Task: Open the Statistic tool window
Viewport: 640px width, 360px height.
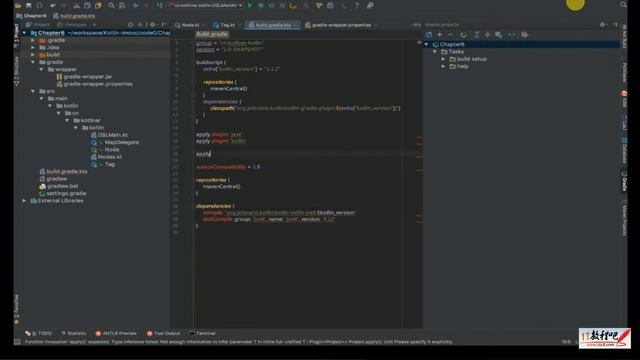Action: coord(73,333)
